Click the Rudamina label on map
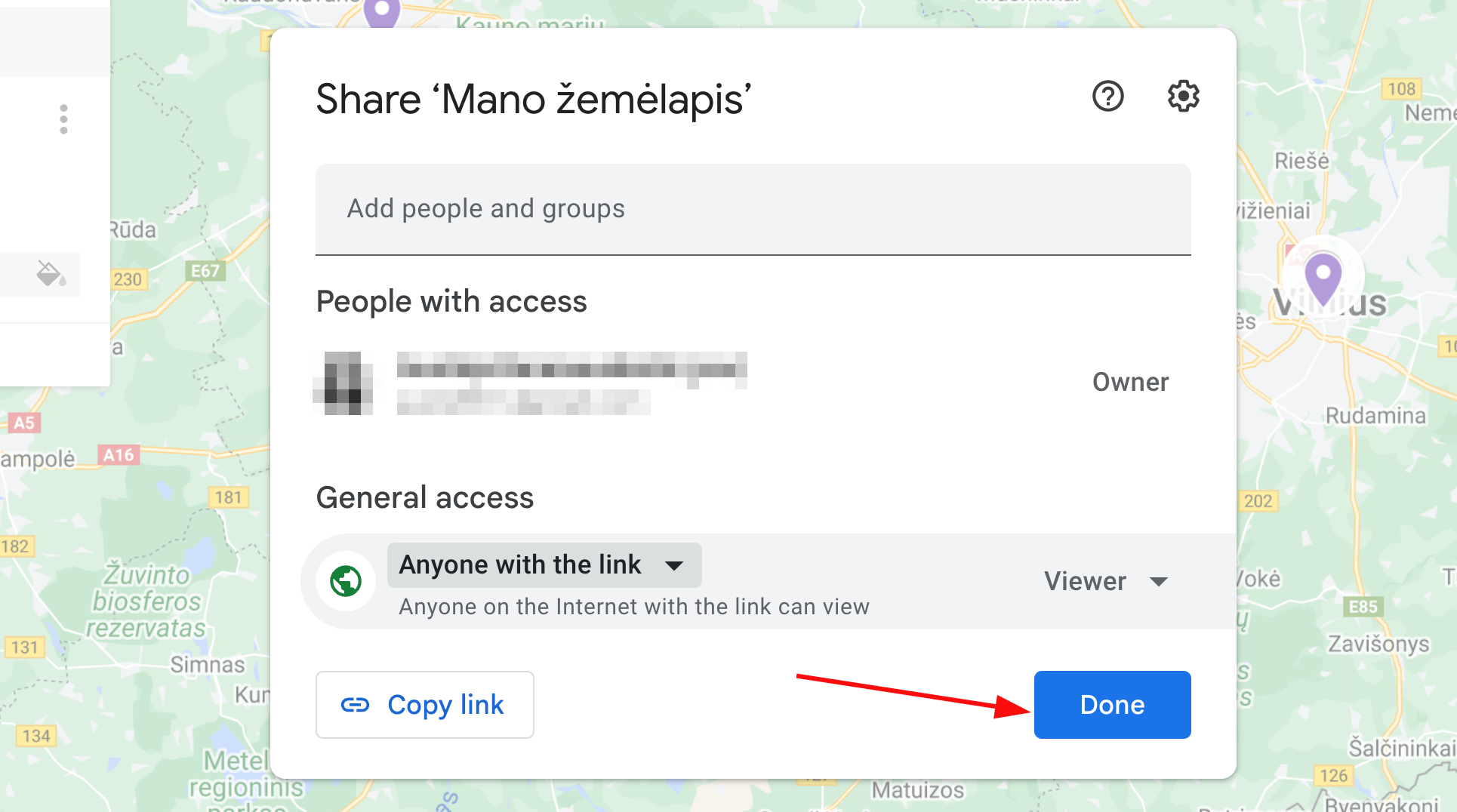1457x812 pixels. [1375, 416]
